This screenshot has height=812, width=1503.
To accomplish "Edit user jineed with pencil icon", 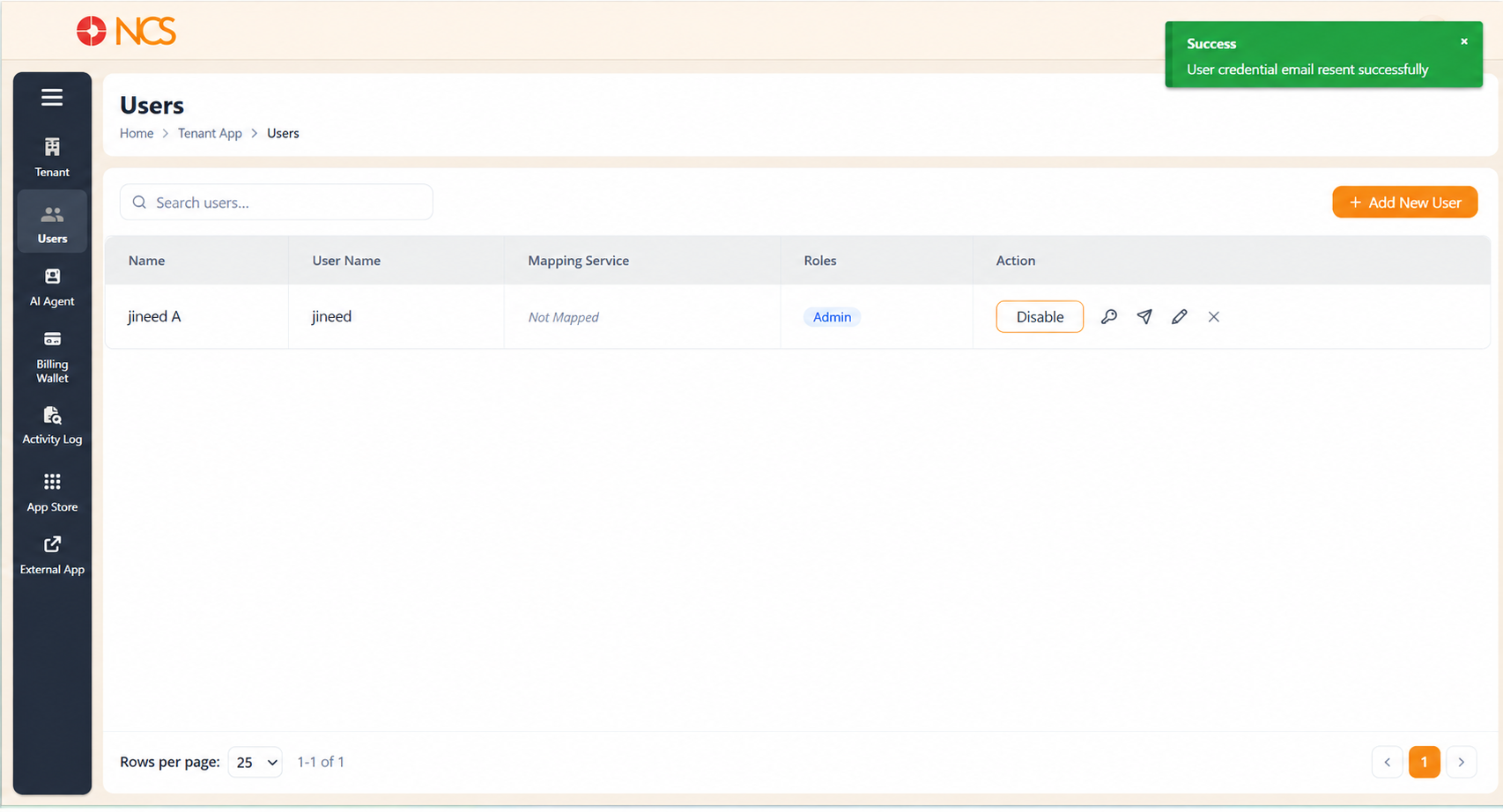I will (x=1180, y=317).
